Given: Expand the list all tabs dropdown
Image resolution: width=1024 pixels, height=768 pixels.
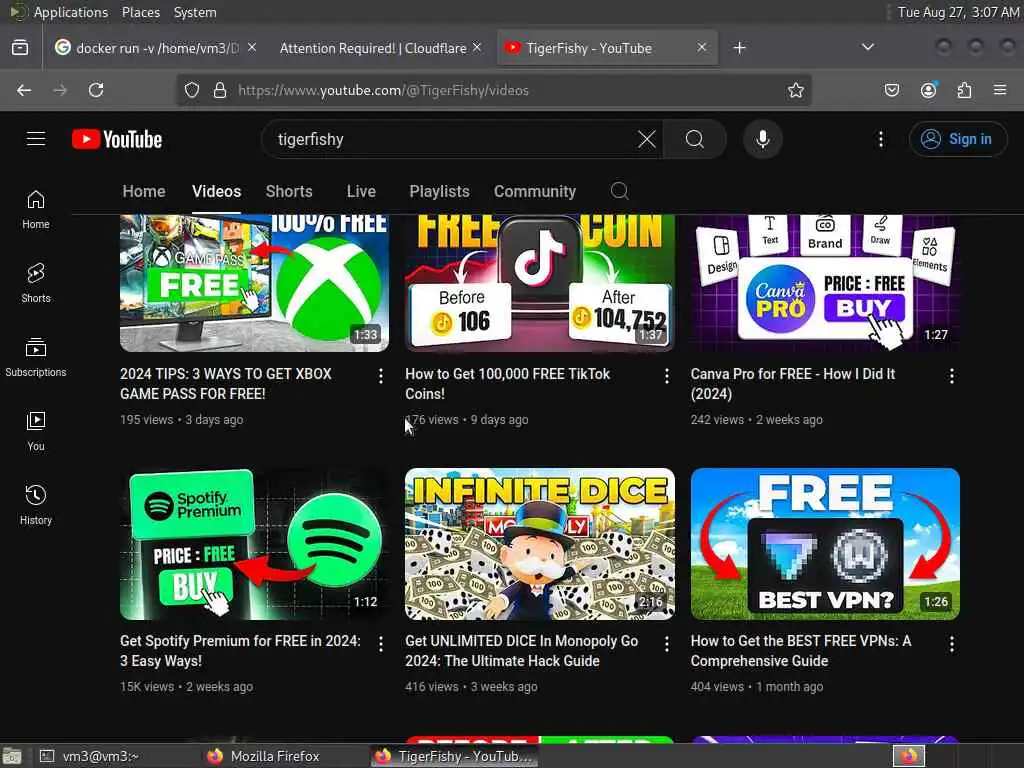Looking at the screenshot, I should click(x=868, y=47).
